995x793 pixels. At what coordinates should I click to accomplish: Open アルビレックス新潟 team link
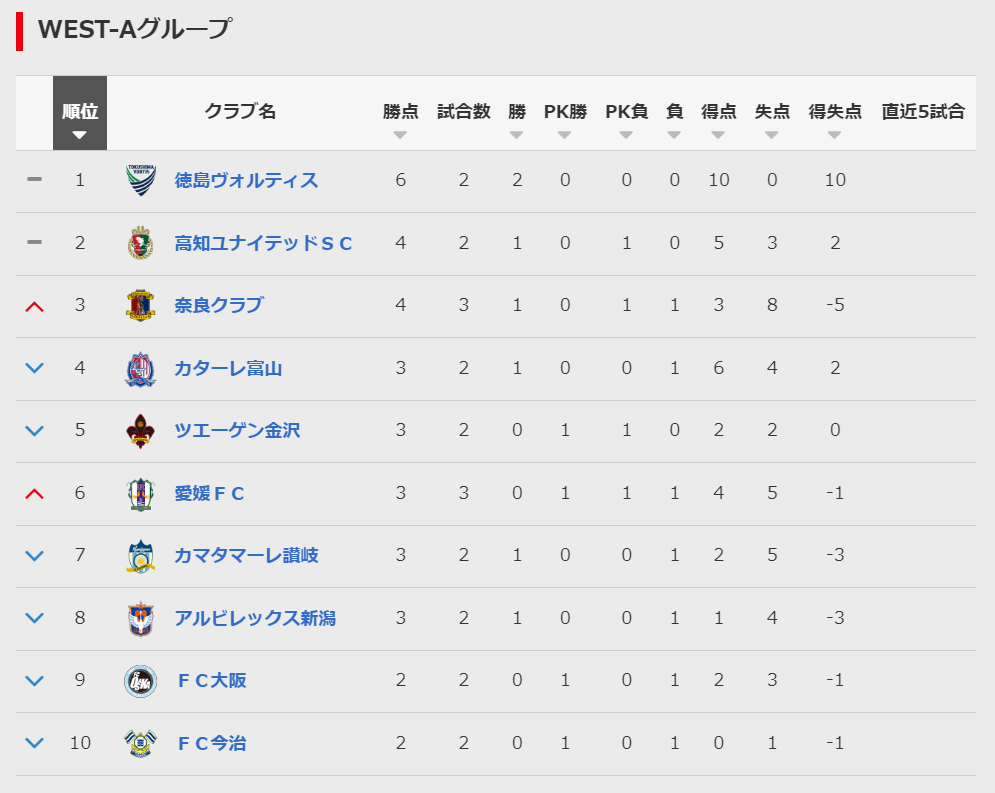pos(255,618)
